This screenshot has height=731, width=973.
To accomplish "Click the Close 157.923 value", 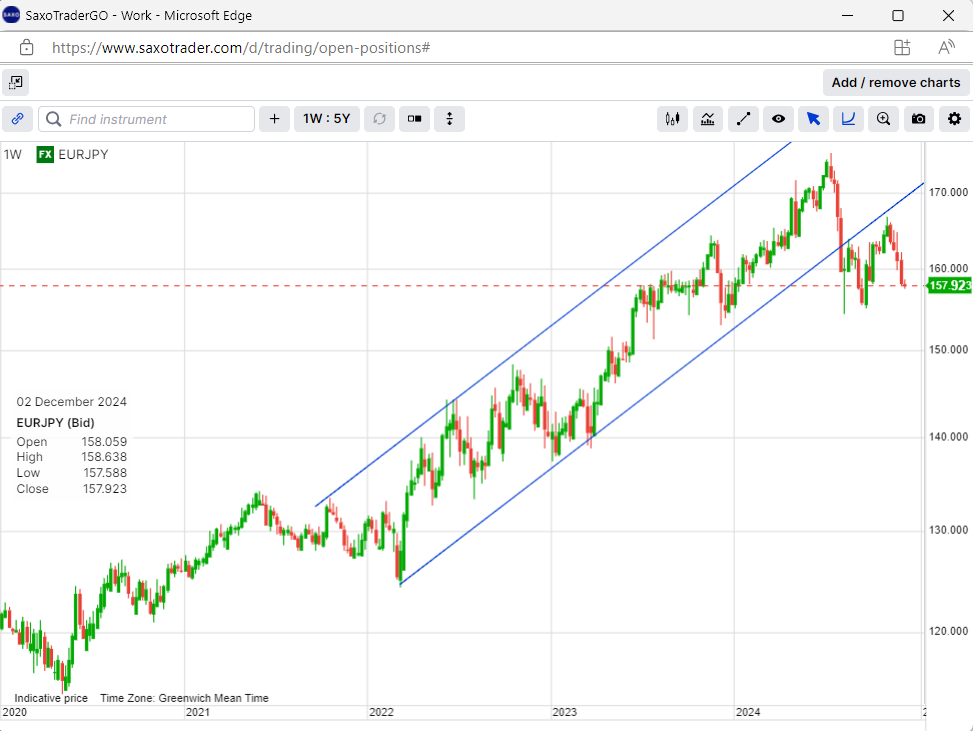I will point(105,489).
